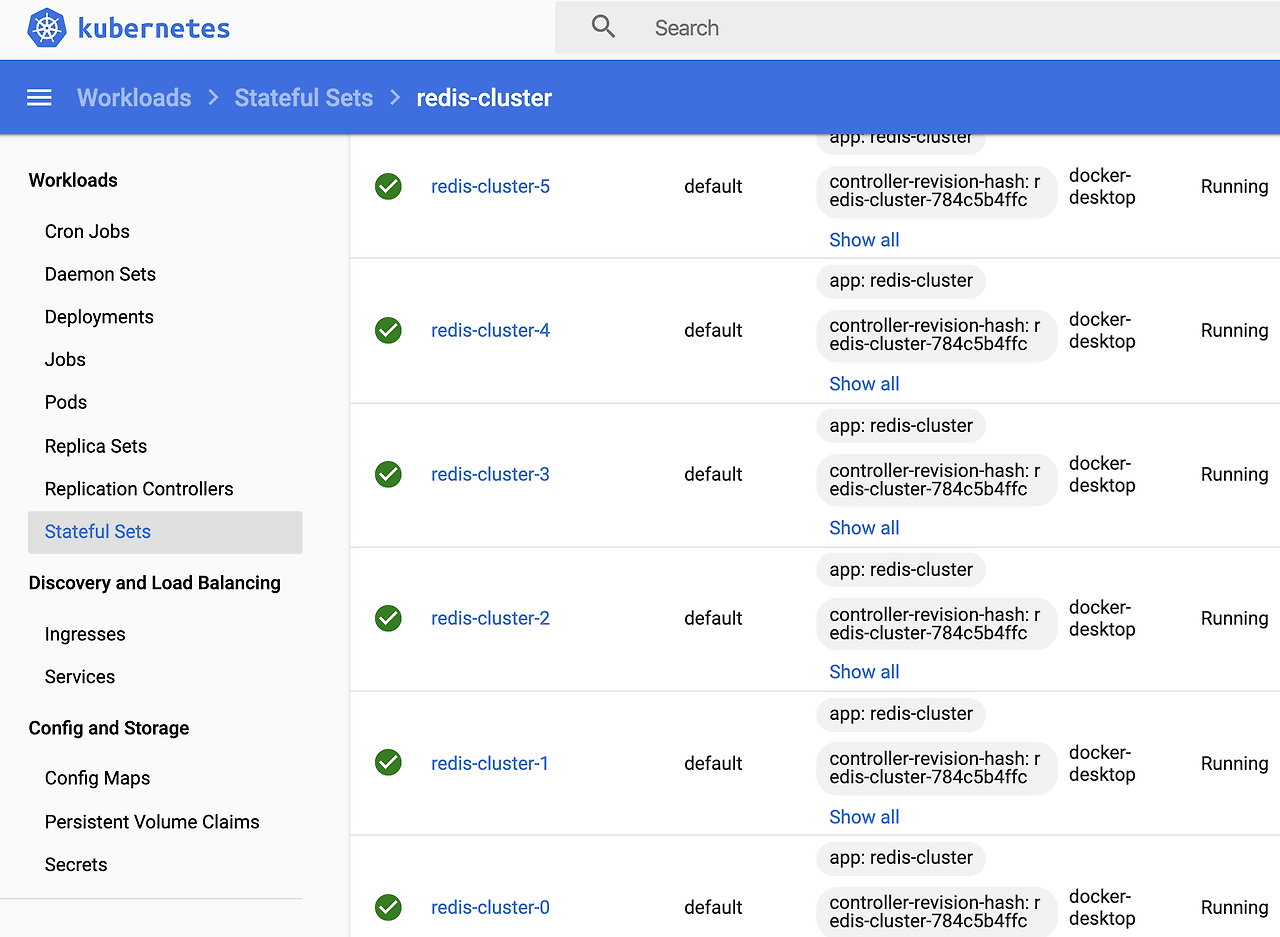Click green status check for redis-cluster-2
The width and height of the screenshot is (1280, 937).
click(388, 618)
